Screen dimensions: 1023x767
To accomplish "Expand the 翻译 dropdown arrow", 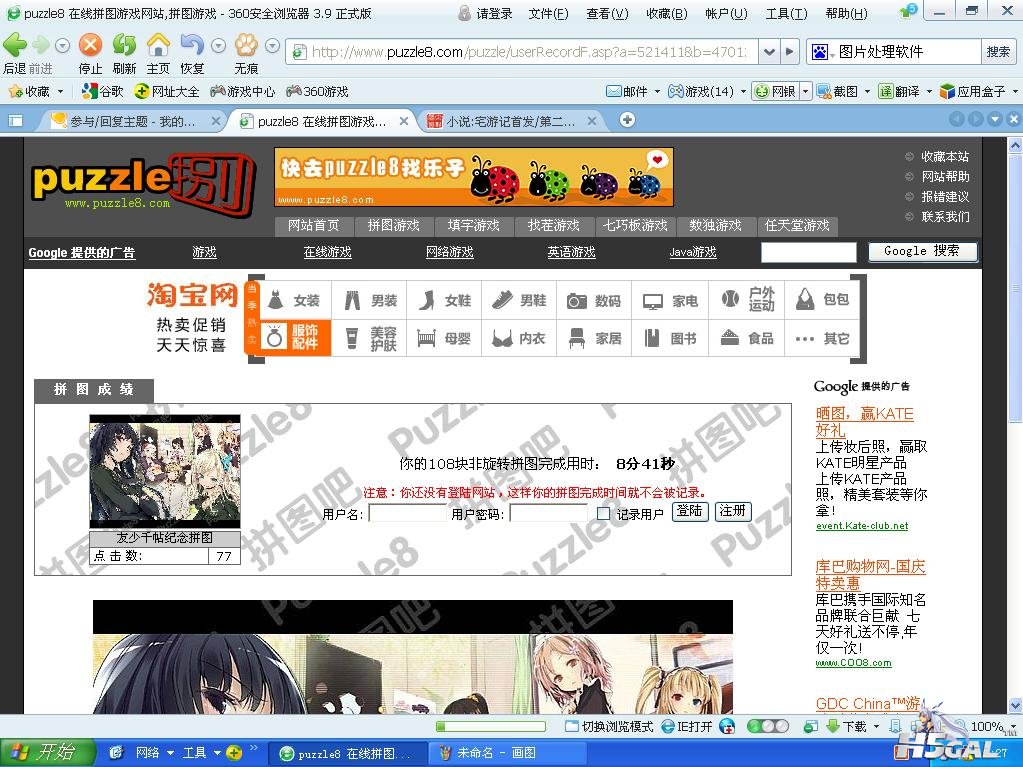I will click(x=929, y=92).
